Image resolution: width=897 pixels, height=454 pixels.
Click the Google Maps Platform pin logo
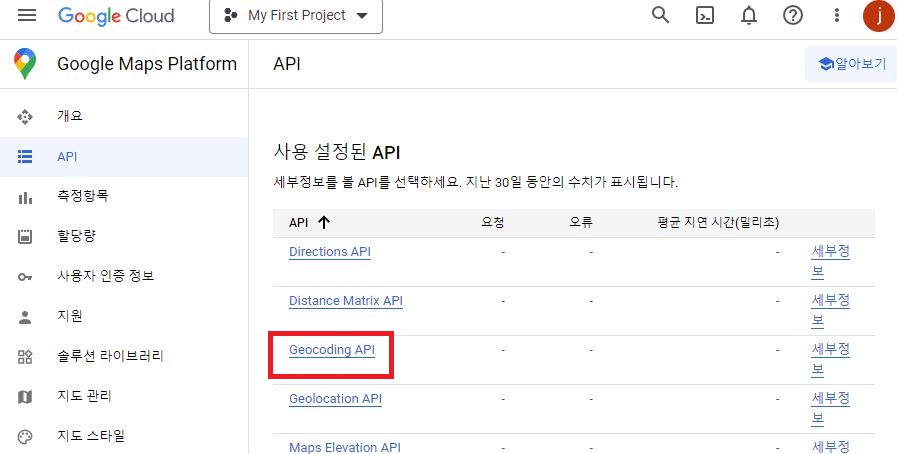point(25,63)
